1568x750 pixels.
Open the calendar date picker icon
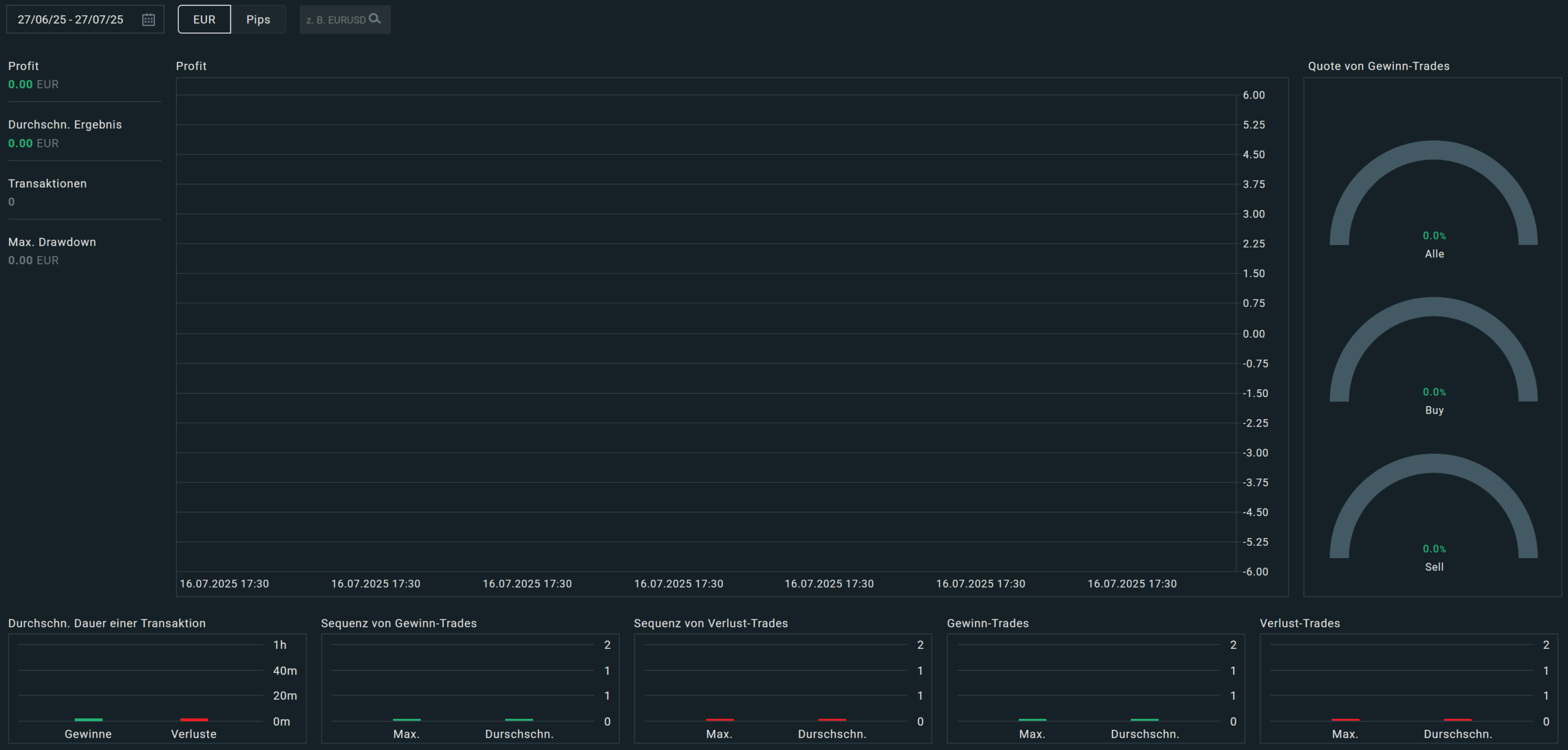click(x=148, y=20)
